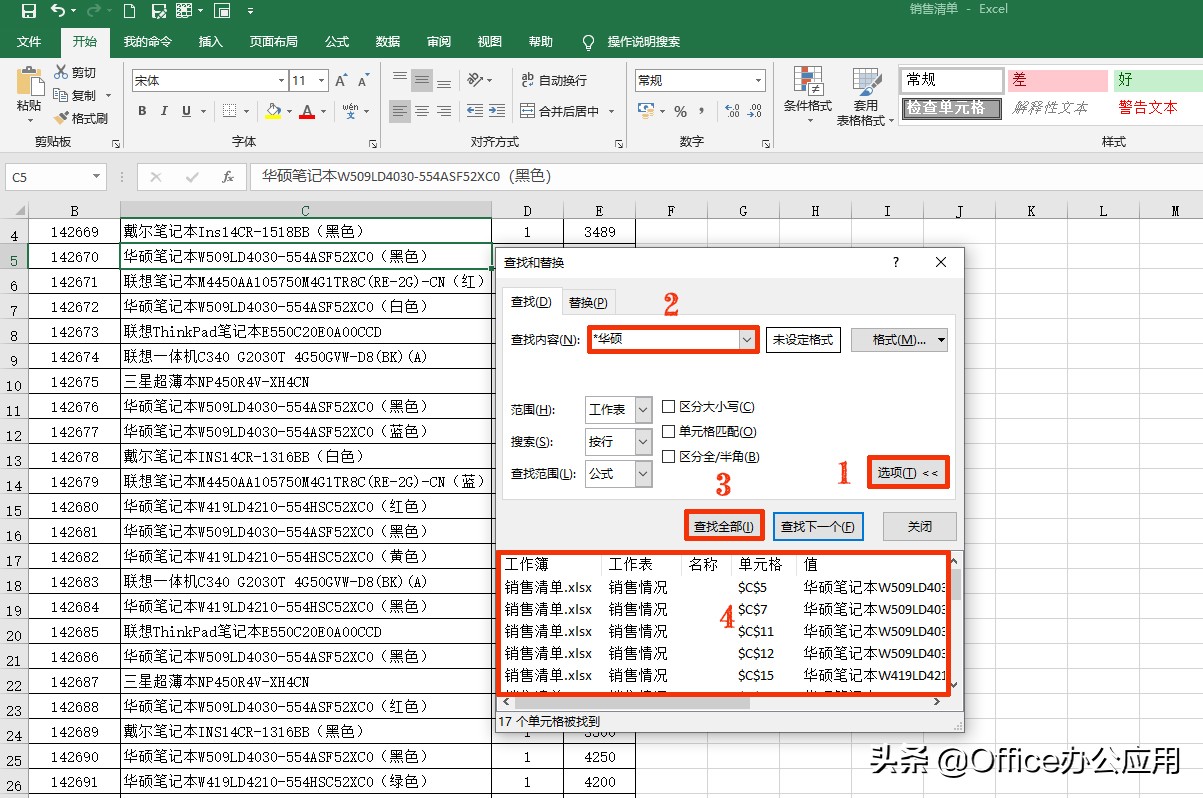Viewport: 1203px width, 798px height.
Task: Click Center horizontal alignment icon
Action: pyautogui.click(x=422, y=111)
